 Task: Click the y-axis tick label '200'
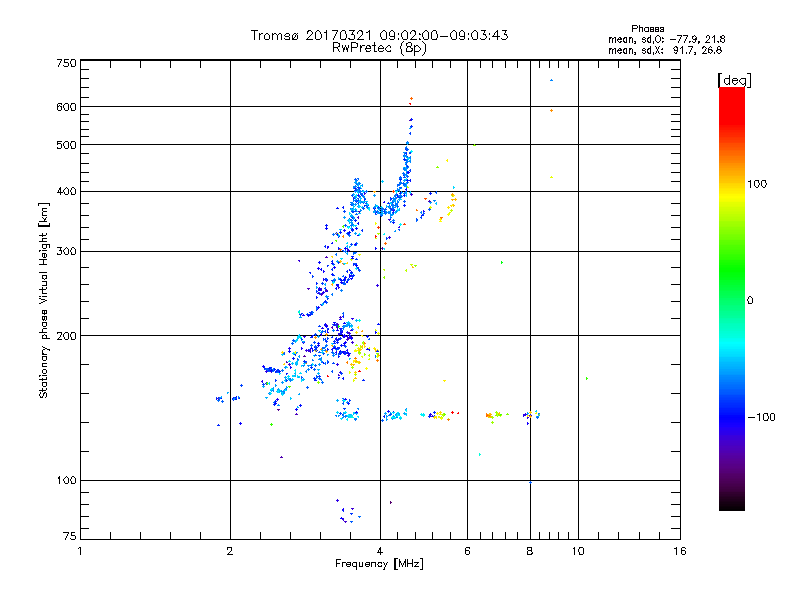tap(66, 336)
